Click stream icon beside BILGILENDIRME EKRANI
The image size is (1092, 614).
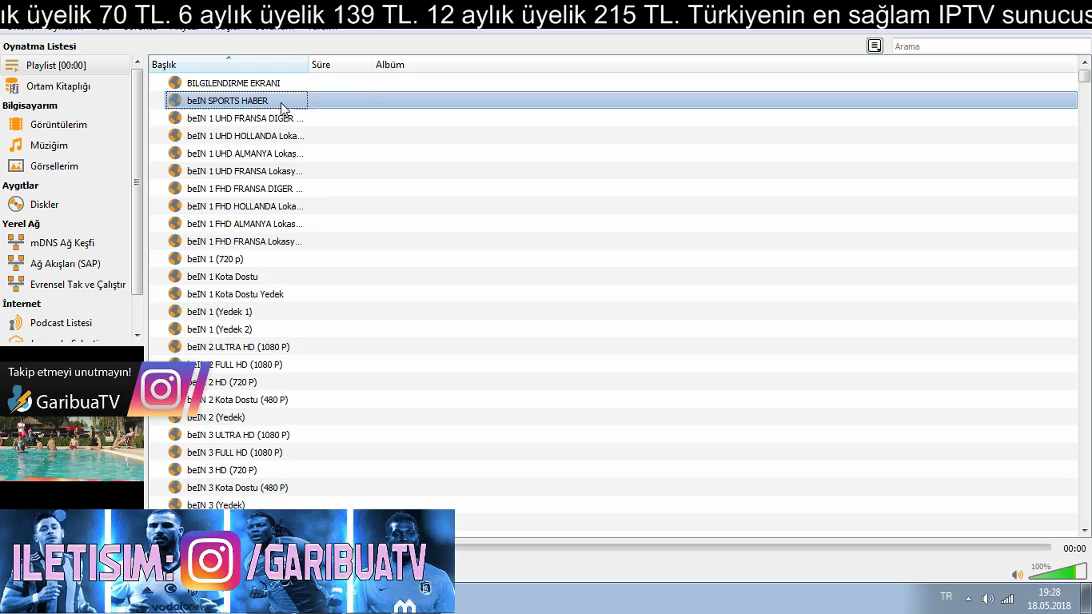[x=175, y=83]
